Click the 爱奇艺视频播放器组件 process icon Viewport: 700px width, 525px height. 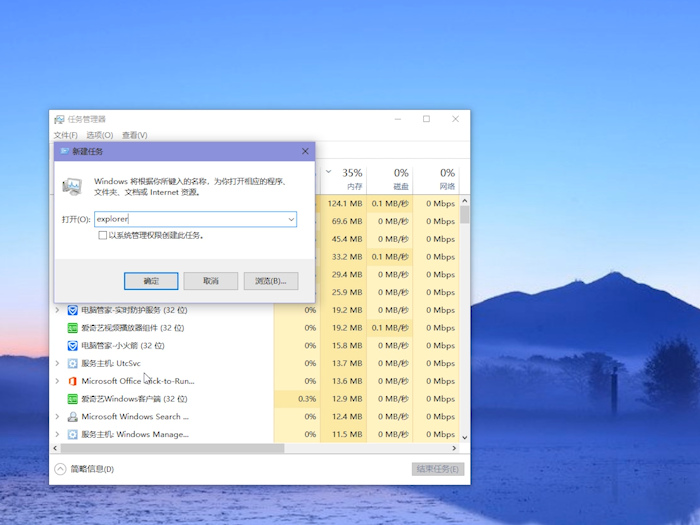tap(72, 328)
